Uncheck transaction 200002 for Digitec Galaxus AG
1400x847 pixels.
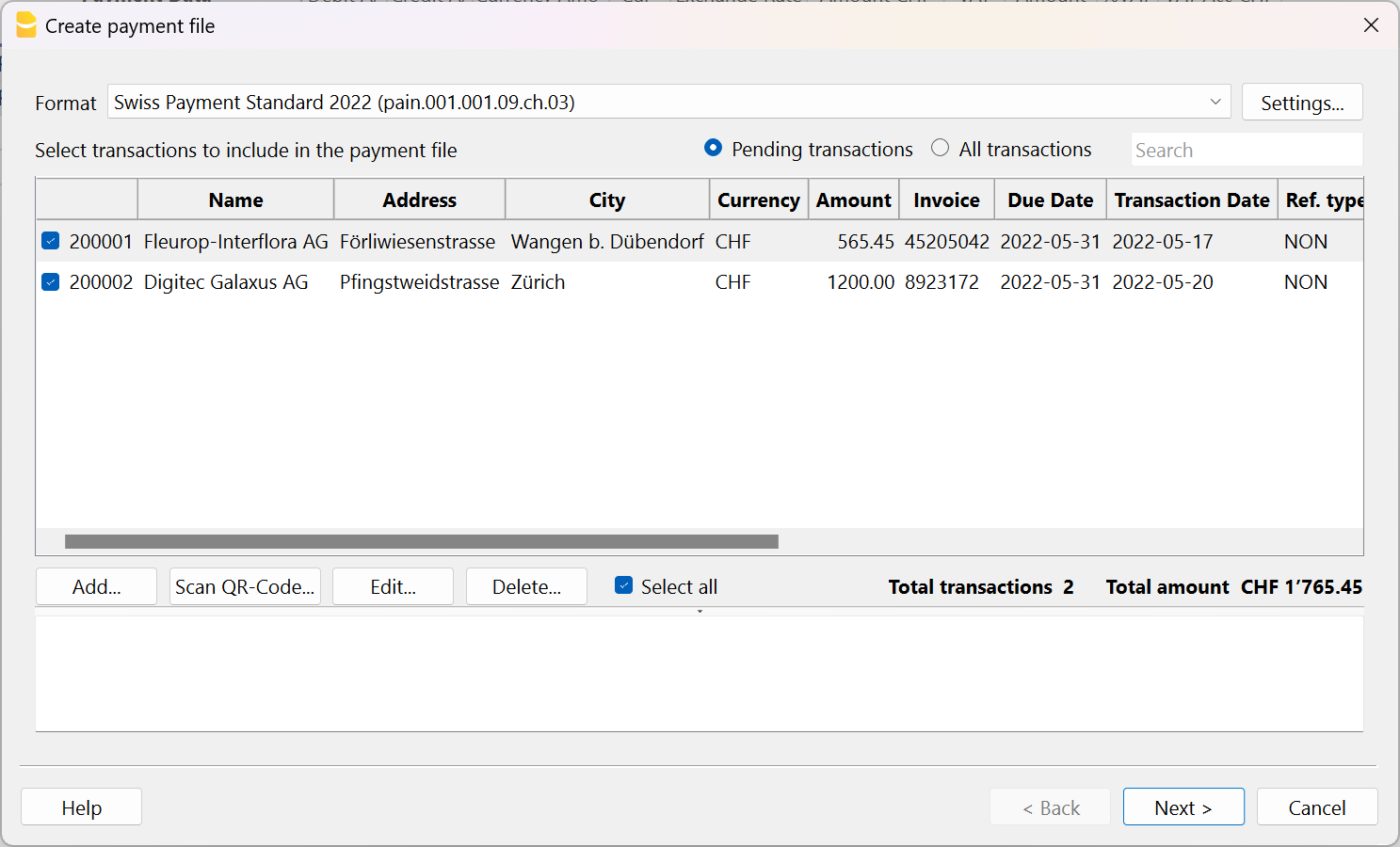point(50,281)
